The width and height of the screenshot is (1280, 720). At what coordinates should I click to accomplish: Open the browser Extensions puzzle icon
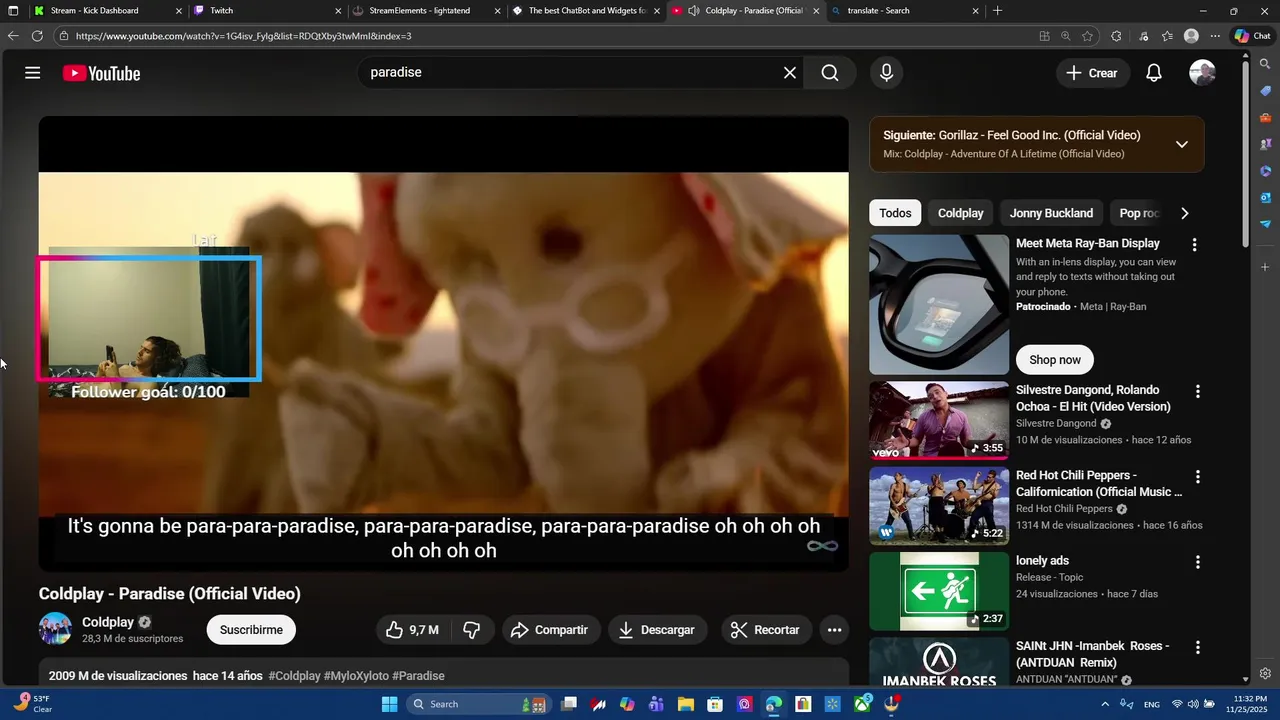(1116, 36)
